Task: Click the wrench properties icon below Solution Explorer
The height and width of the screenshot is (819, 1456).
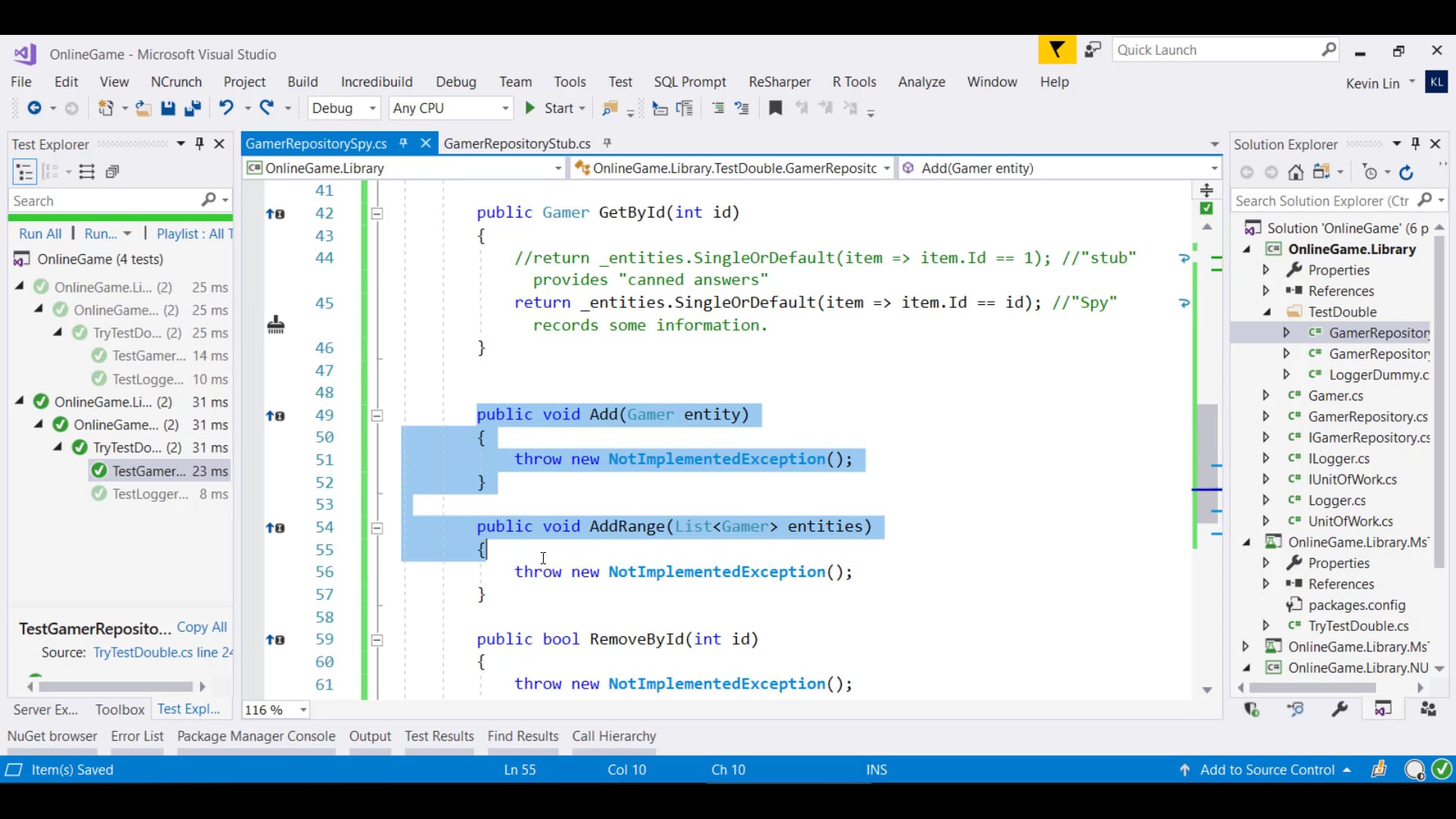Action: tap(1340, 709)
